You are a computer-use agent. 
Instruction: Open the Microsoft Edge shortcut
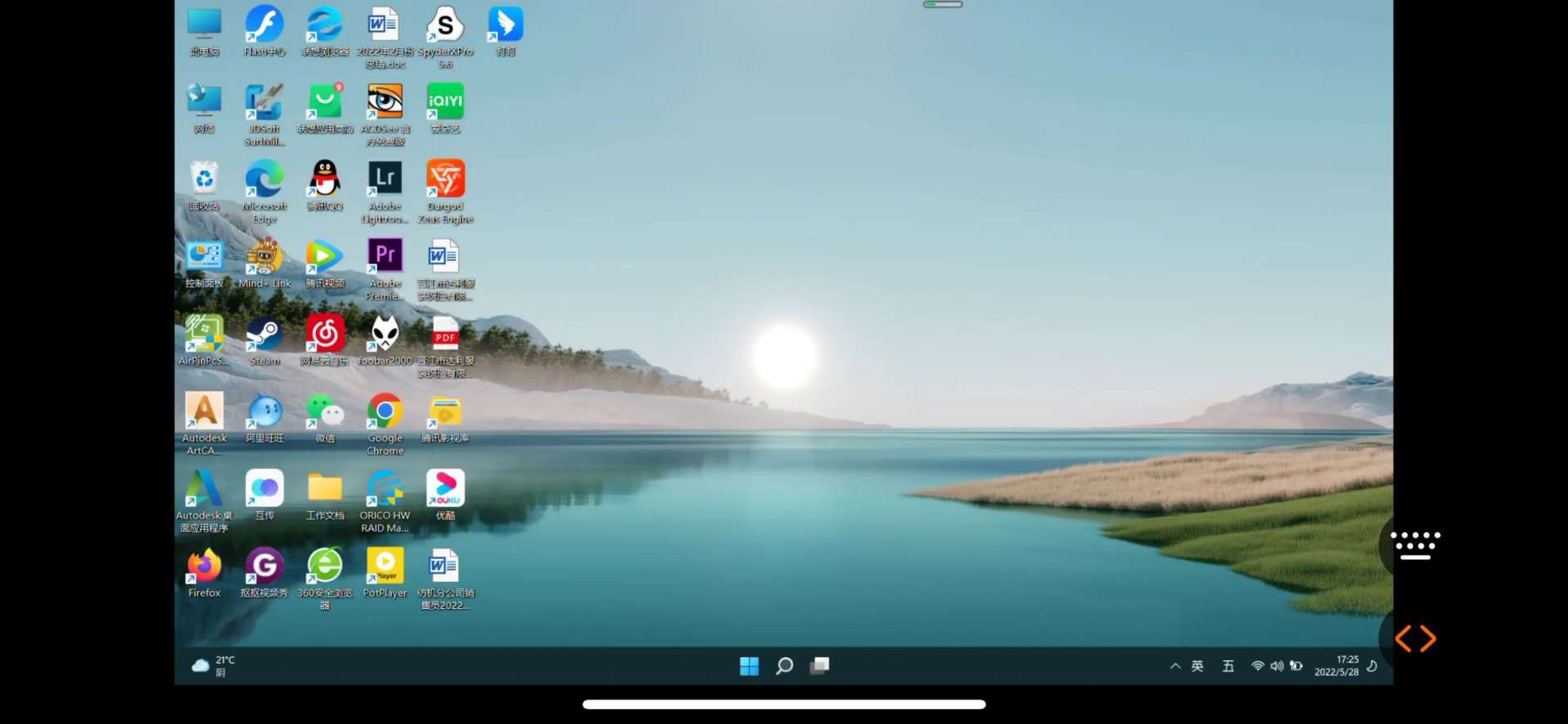tap(265, 180)
